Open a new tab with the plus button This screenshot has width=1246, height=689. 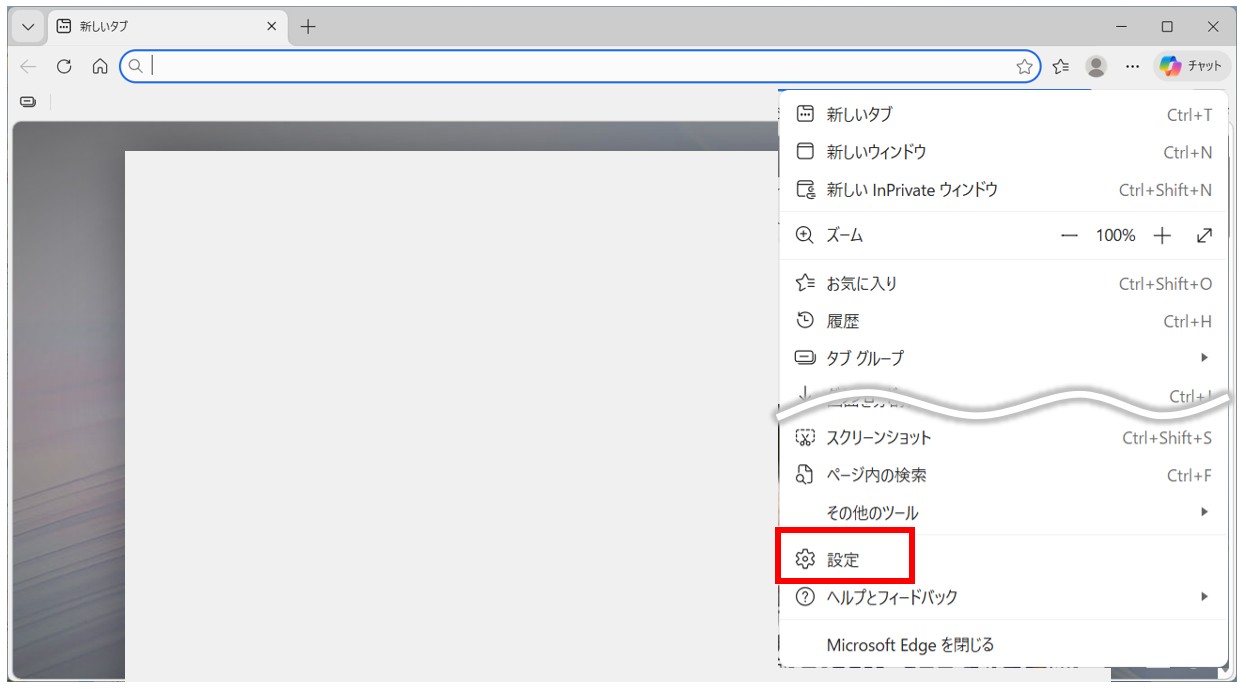coord(308,26)
